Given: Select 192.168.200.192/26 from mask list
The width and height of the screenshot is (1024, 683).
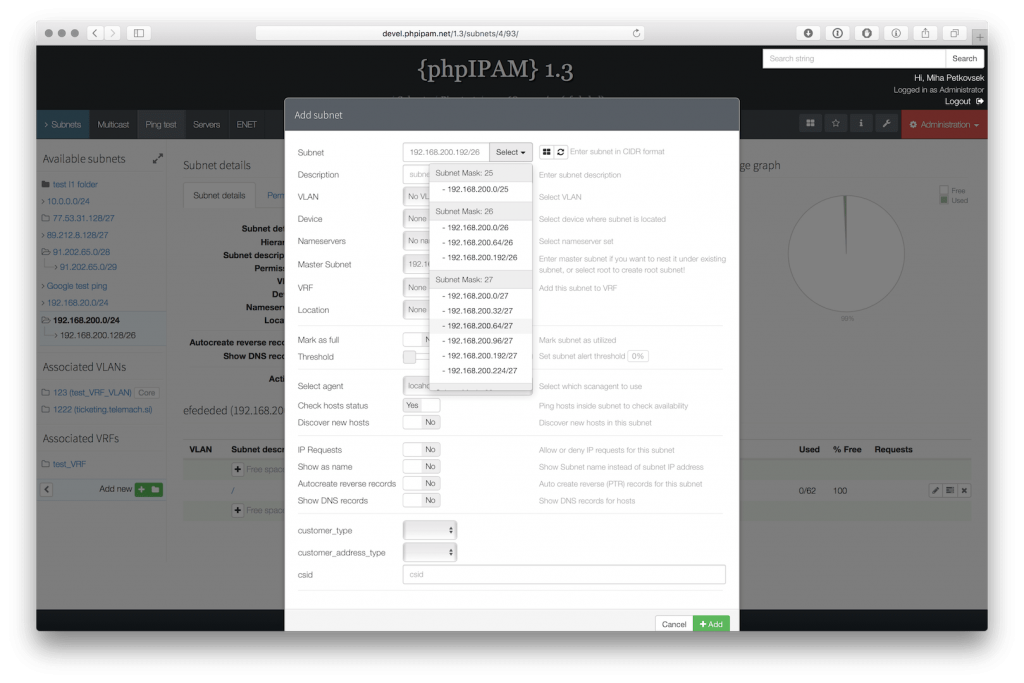Looking at the screenshot, I should point(478,257).
